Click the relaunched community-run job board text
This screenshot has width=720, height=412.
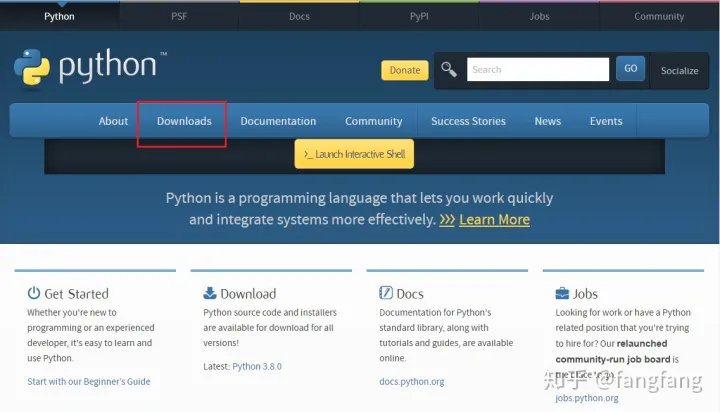pos(613,351)
